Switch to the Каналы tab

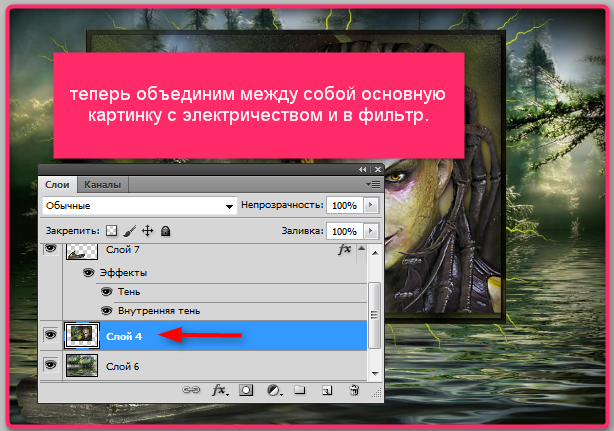[x=103, y=184]
